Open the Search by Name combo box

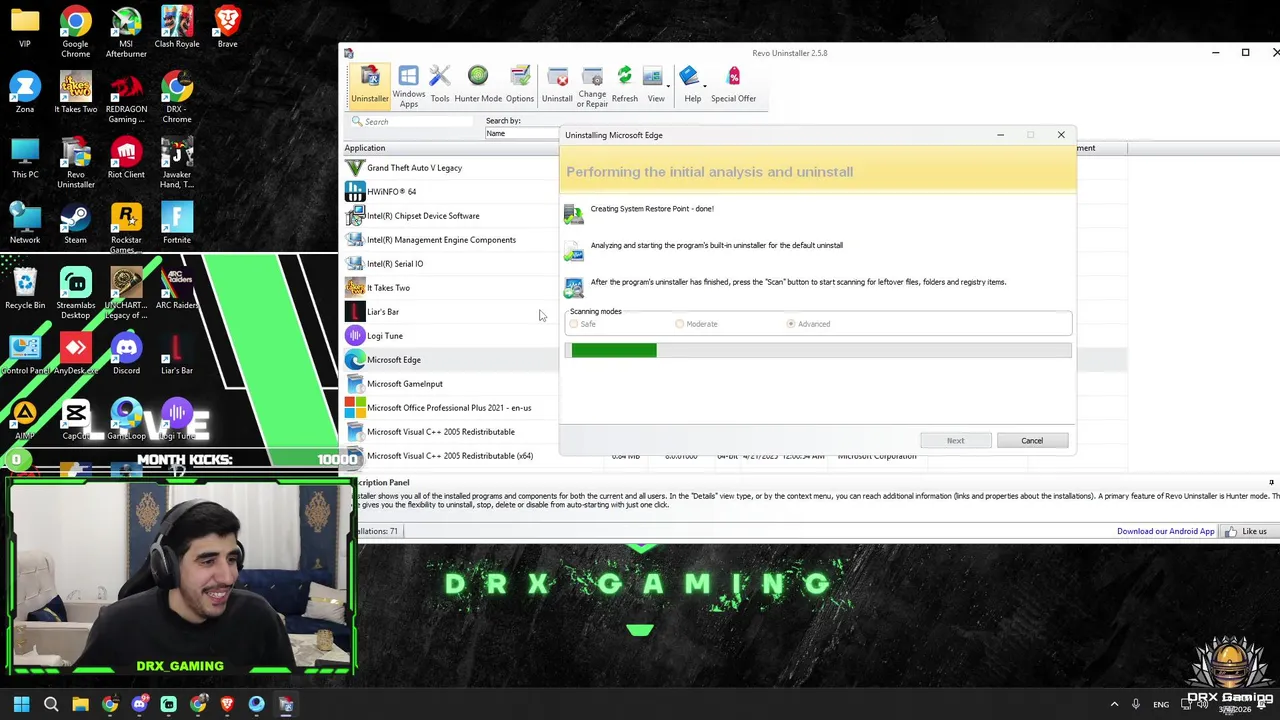click(x=522, y=133)
